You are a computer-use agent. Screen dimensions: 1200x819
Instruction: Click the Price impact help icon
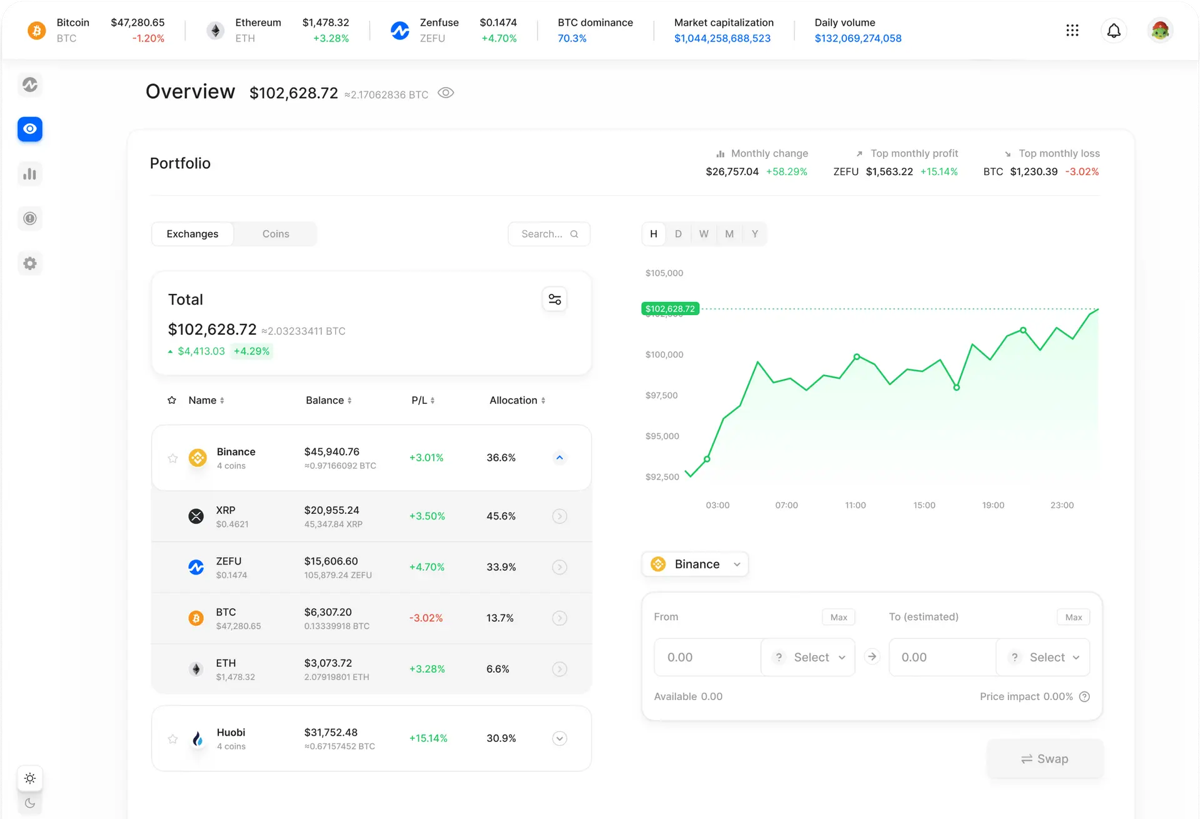click(1084, 697)
